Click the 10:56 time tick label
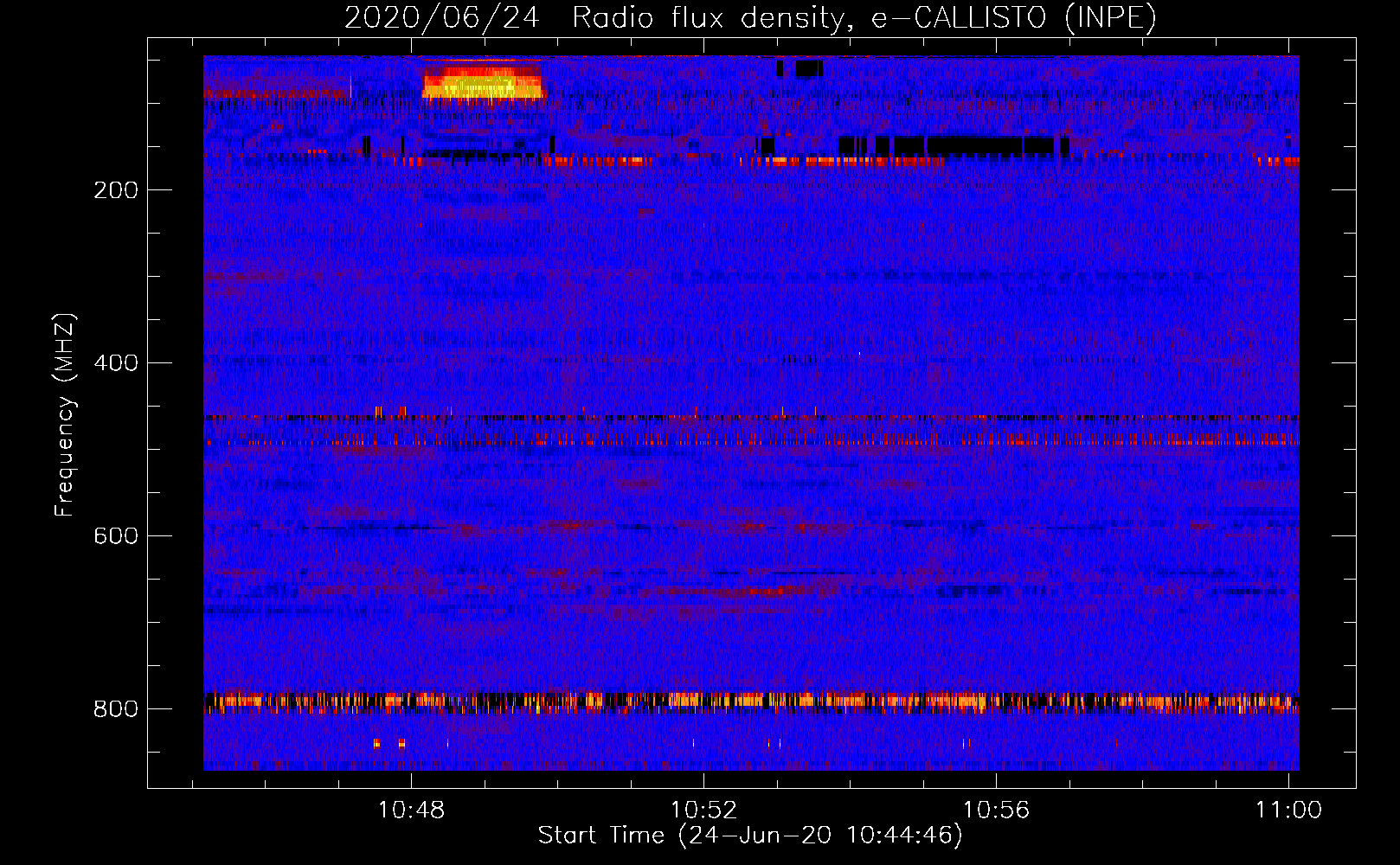Viewport: 1400px width, 865px height. click(996, 811)
